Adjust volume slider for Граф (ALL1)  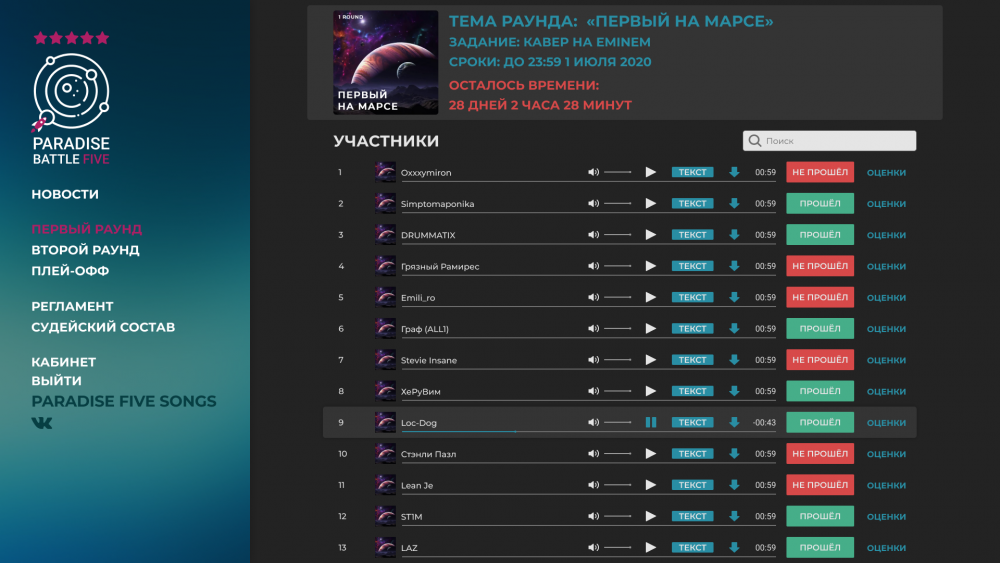[x=617, y=328]
